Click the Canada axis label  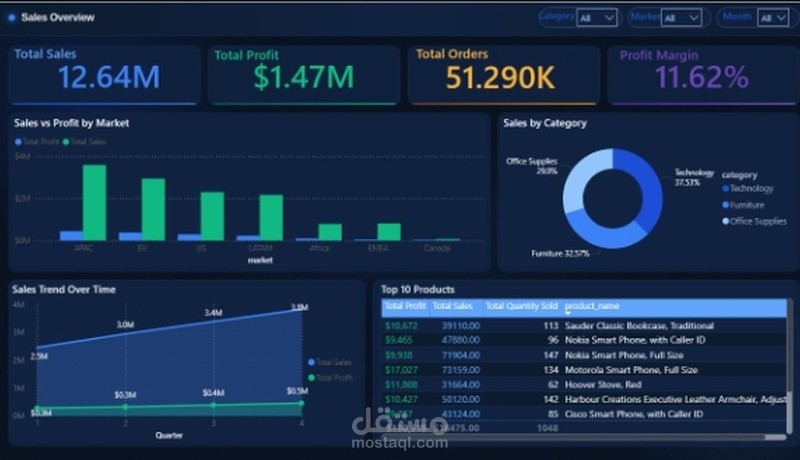click(437, 248)
